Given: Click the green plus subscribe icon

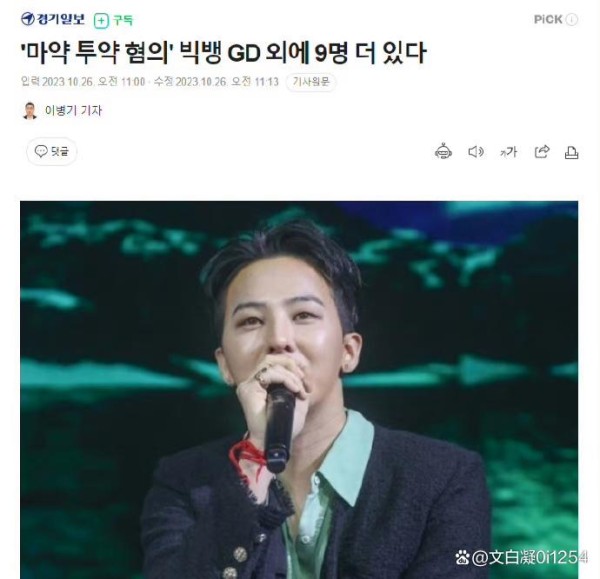Looking at the screenshot, I should pos(101,21).
